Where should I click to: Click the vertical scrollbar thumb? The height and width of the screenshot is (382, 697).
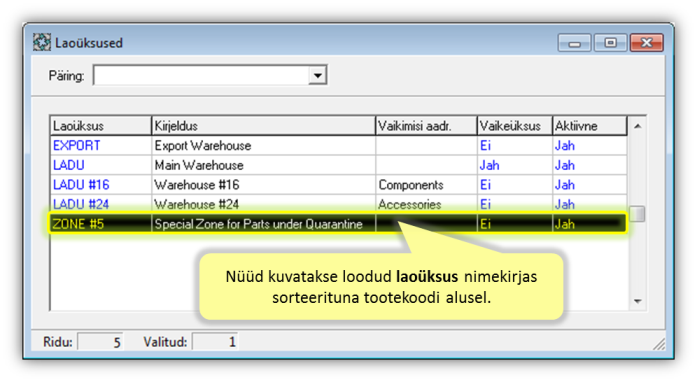(637, 213)
